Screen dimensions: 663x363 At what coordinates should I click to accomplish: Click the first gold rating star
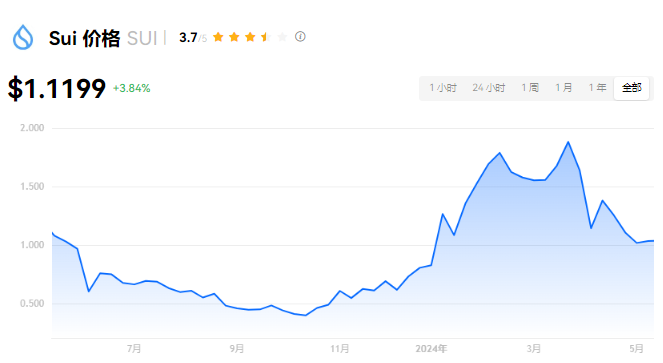click(x=218, y=37)
